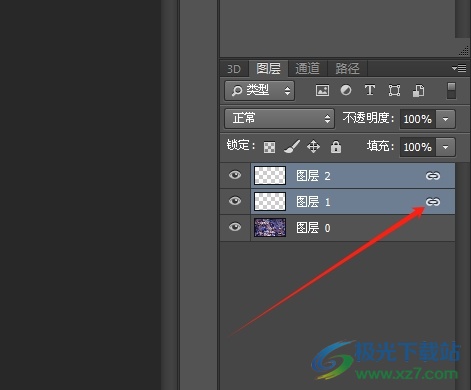Viewport: 471px width, 390px height.
Task: Select the 图层 0 image thumbnail
Action: tap(270, 227)
